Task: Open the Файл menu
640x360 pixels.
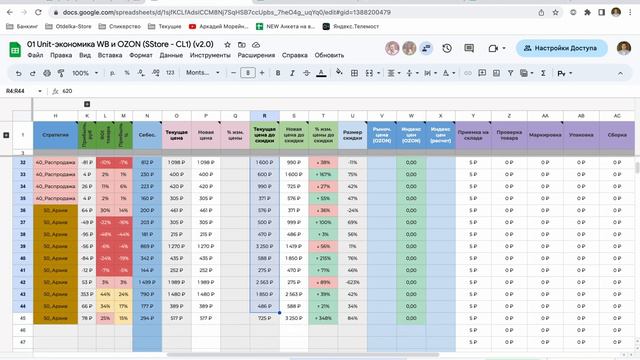Action: [x=35, y=55]
